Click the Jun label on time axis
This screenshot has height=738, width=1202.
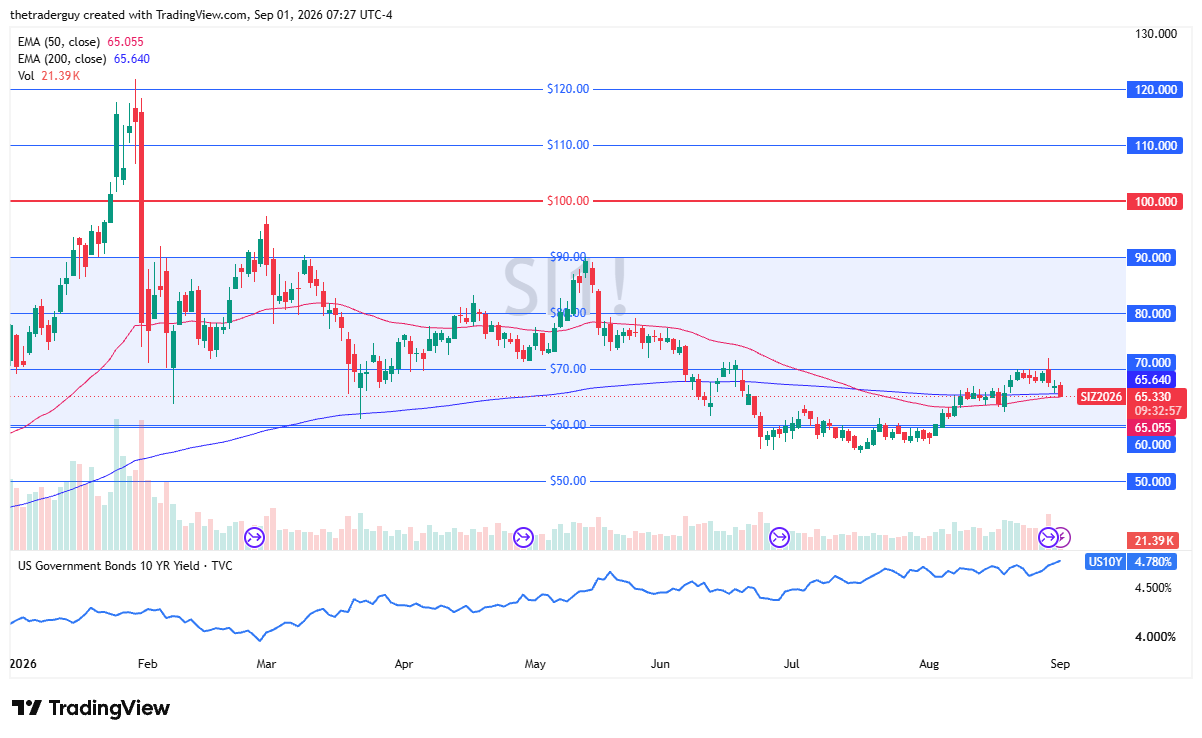(x=660, y=663)
